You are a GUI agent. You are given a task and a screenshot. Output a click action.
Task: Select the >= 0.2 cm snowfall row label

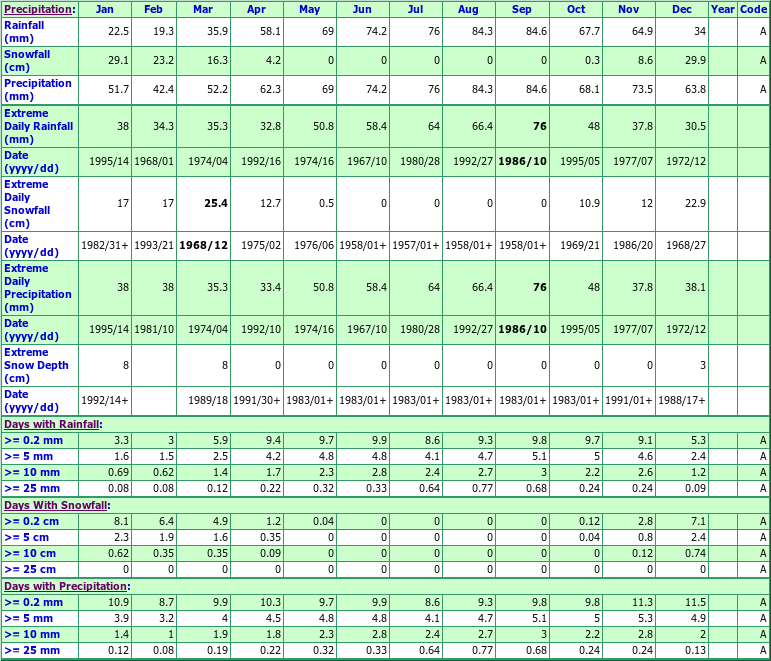30,521
